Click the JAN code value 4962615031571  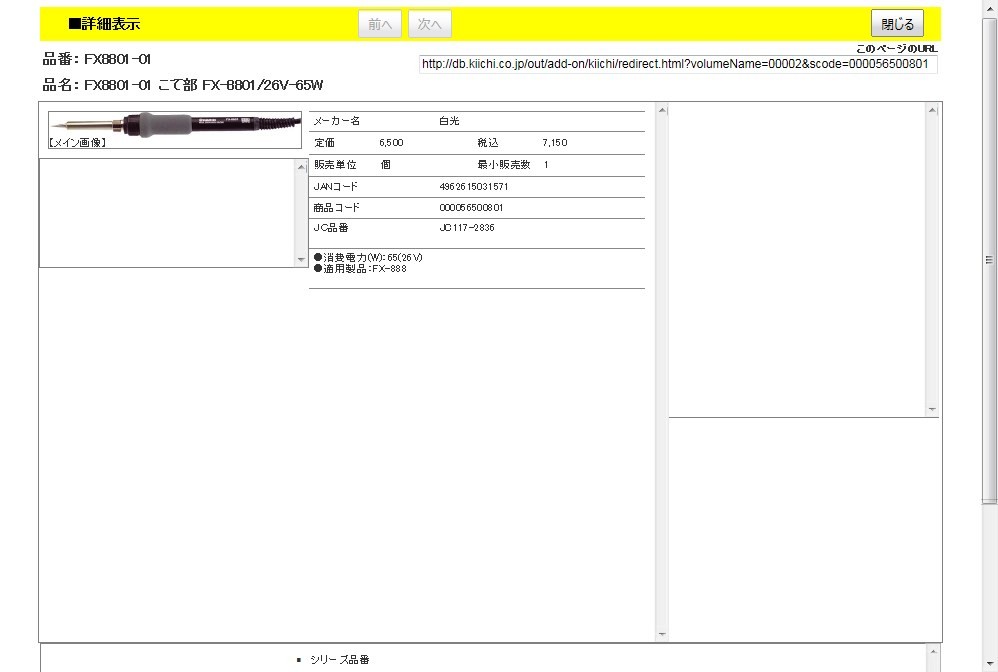coord(474,186)
